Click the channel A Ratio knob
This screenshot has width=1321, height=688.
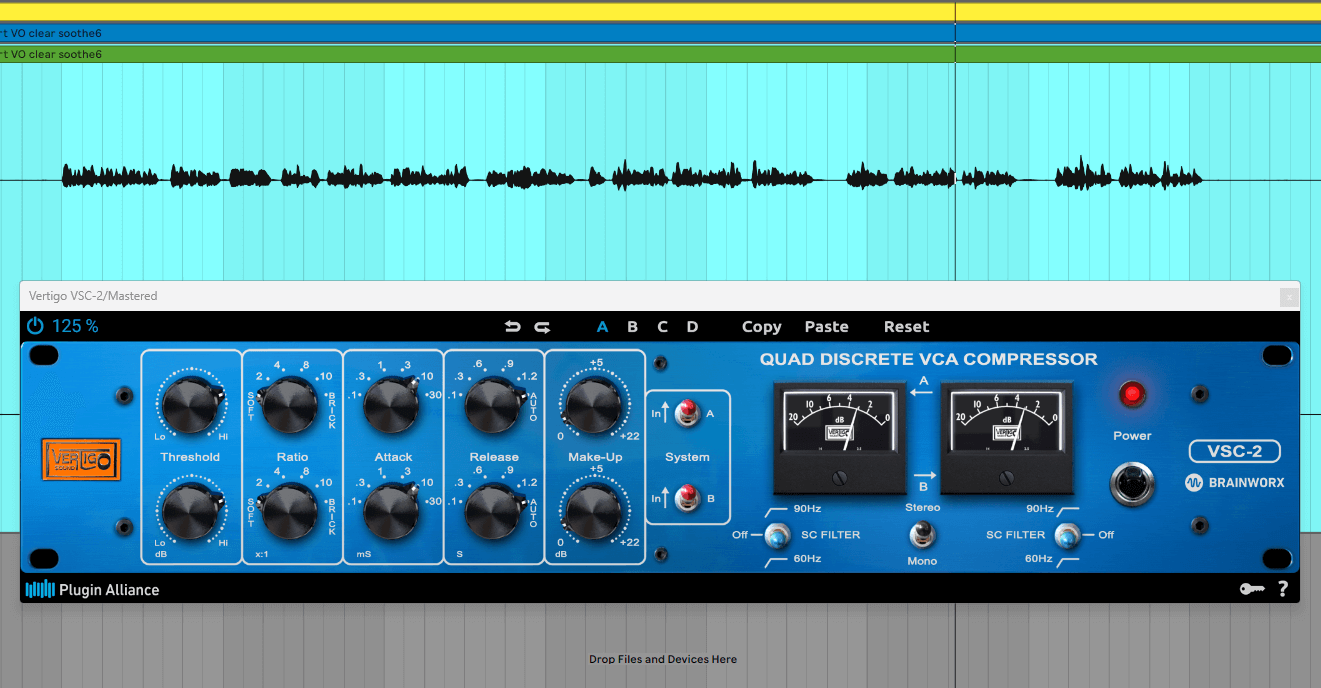point(290,405)
